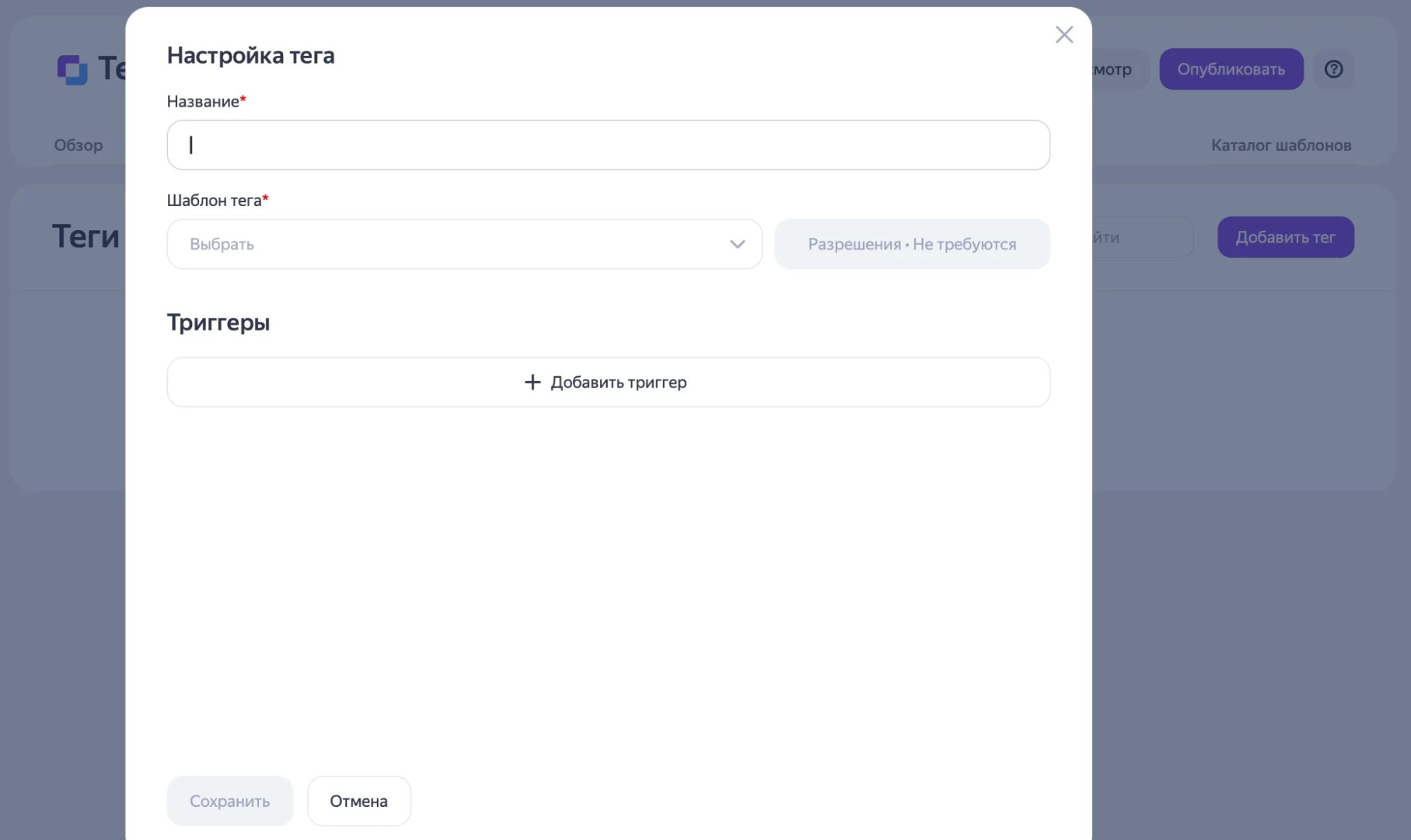This screenshot has width=1411, height=840.
Task: Close the tag settings dialog
Action: [x=1064, y=35]
